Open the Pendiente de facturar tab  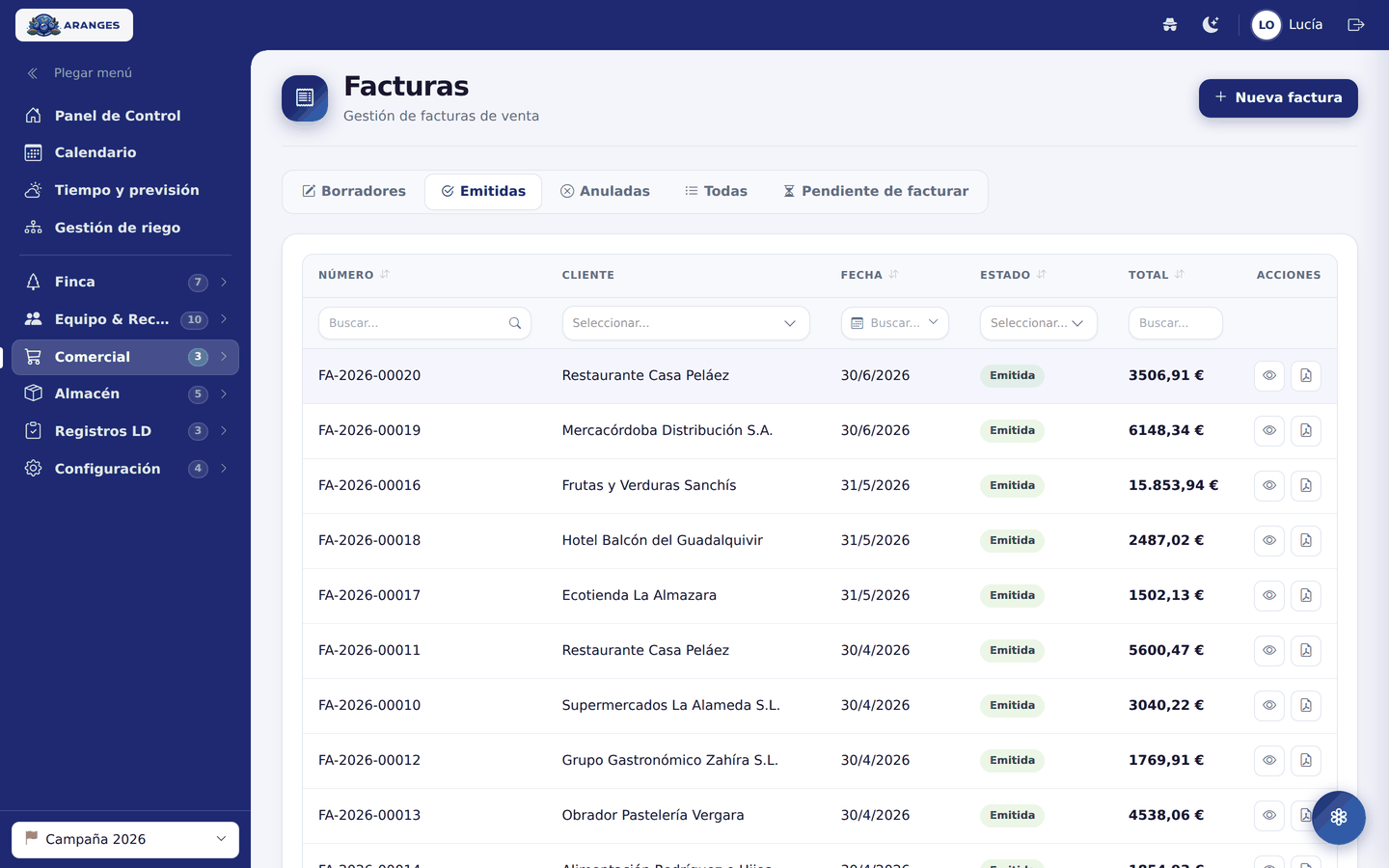pos(876,191)
